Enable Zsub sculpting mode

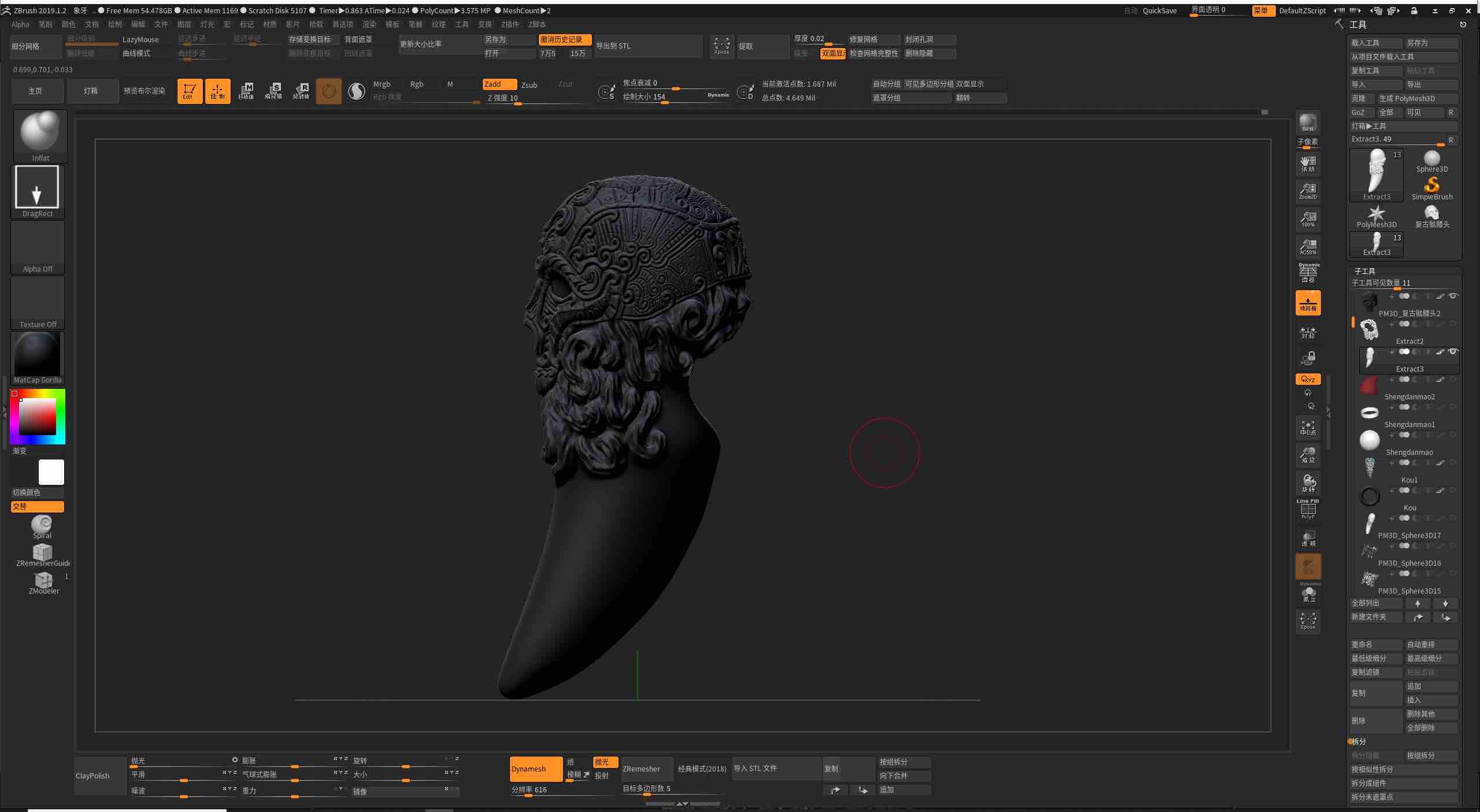530,84
